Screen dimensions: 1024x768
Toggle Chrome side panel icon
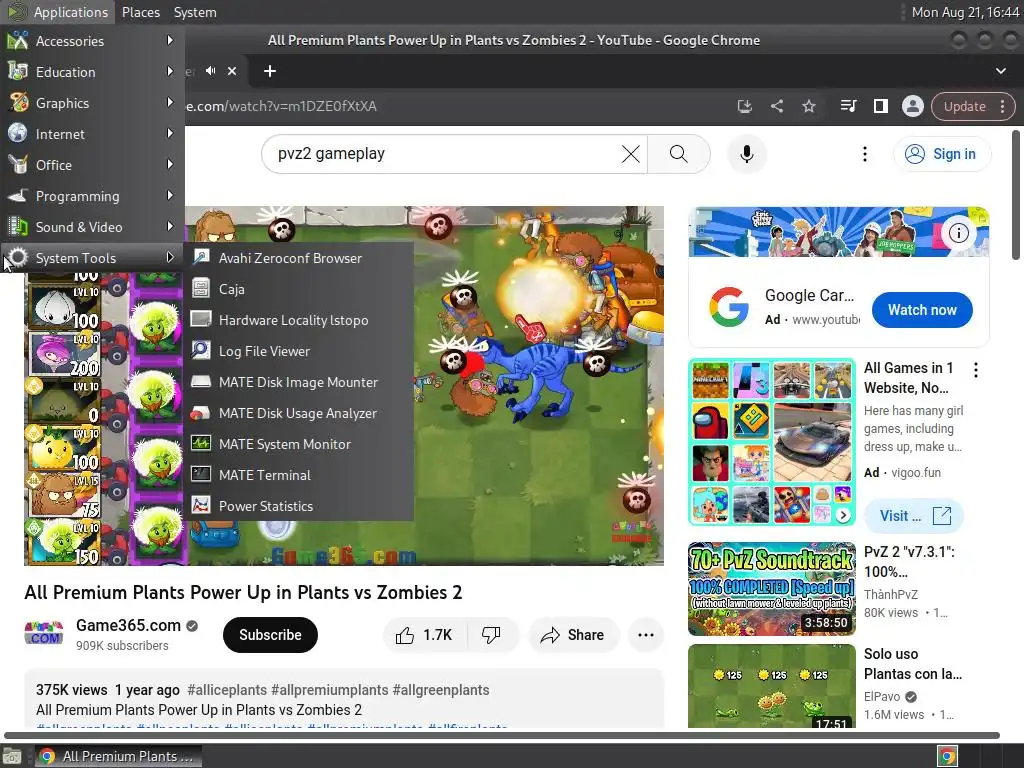[x=880, y=106]
